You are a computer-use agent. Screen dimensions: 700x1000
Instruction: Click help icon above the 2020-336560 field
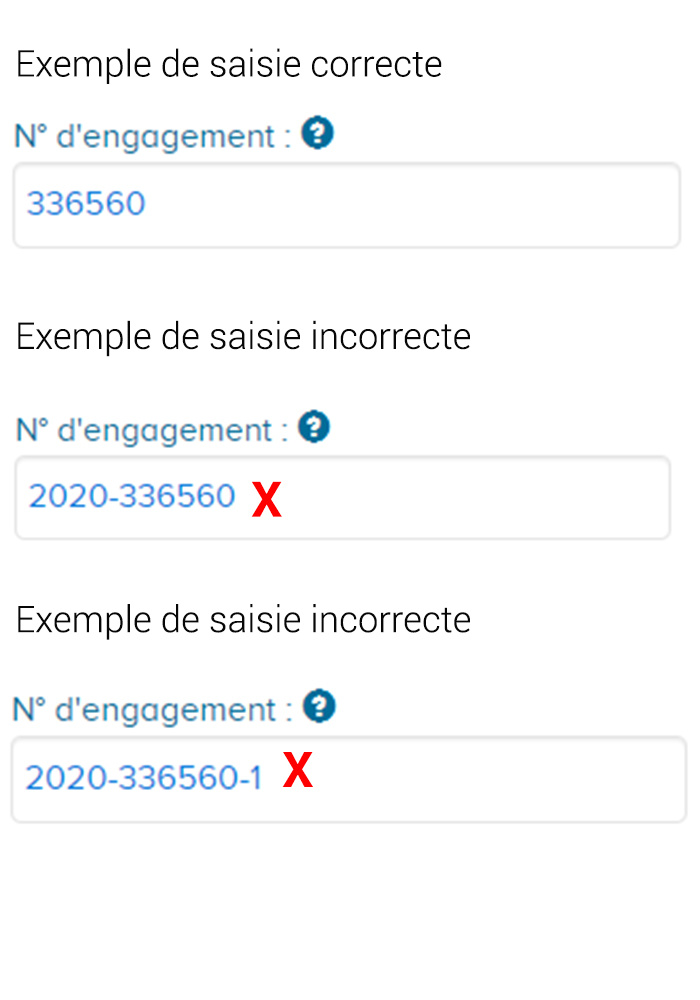click(x=314, y=427)
